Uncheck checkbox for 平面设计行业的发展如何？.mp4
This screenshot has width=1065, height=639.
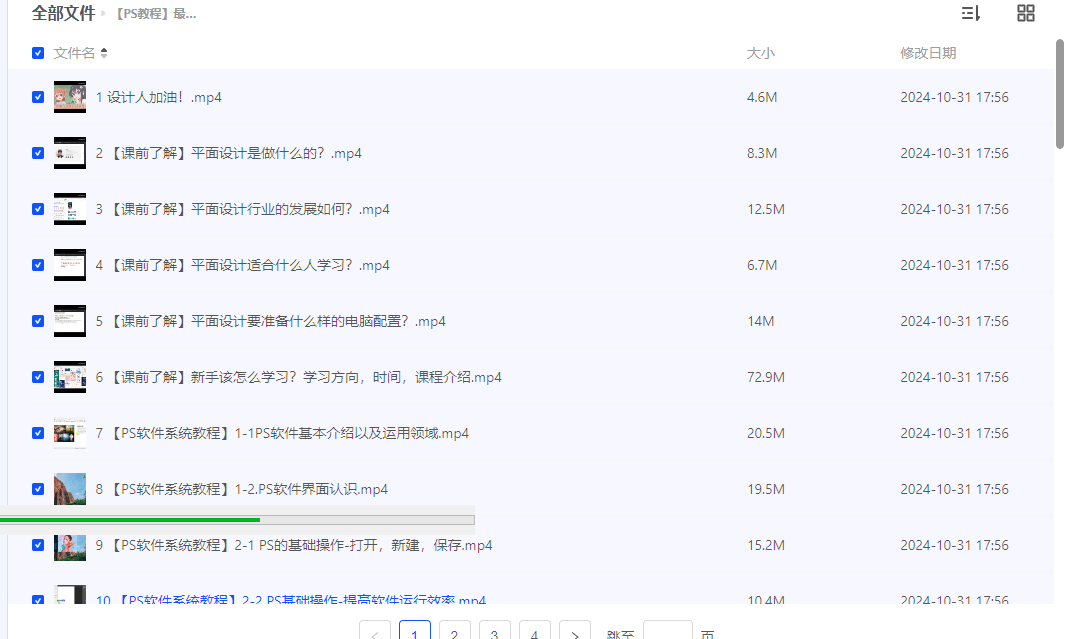pyautogui.click(x=38, y=209)
